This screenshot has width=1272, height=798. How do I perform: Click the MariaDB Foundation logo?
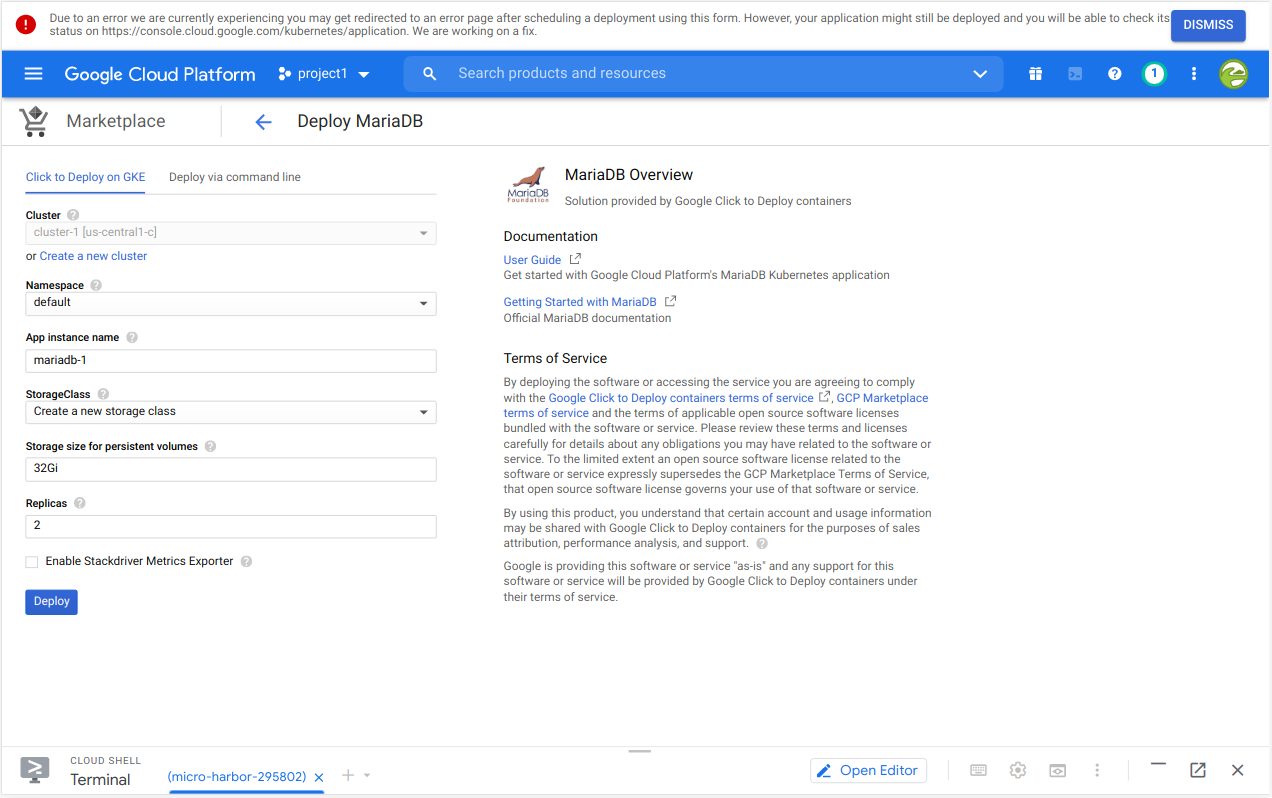529,185
